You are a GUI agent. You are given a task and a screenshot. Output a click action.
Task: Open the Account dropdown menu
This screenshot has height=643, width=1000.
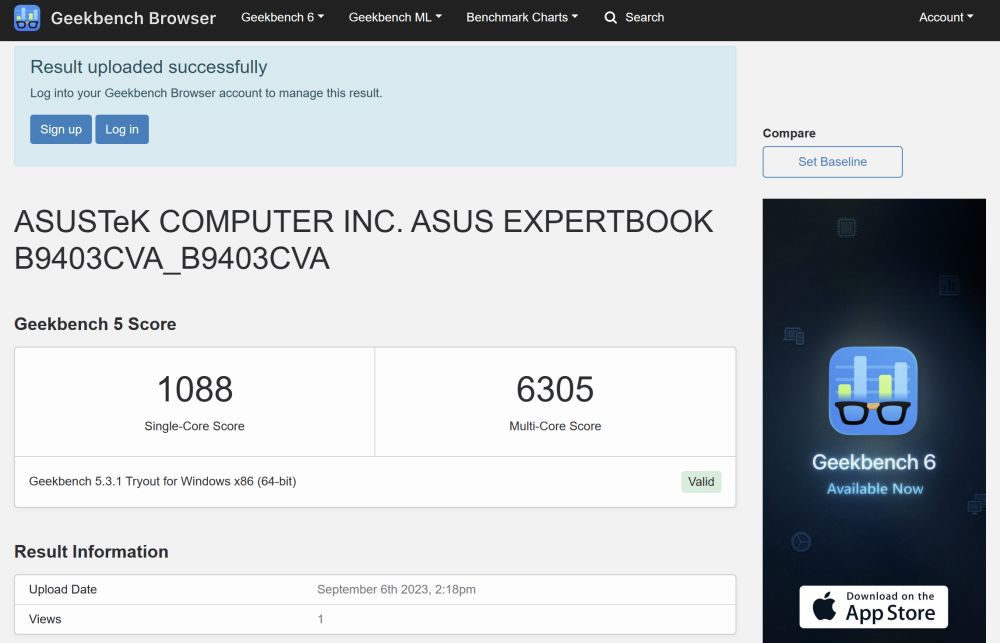(x=946, y=17)
